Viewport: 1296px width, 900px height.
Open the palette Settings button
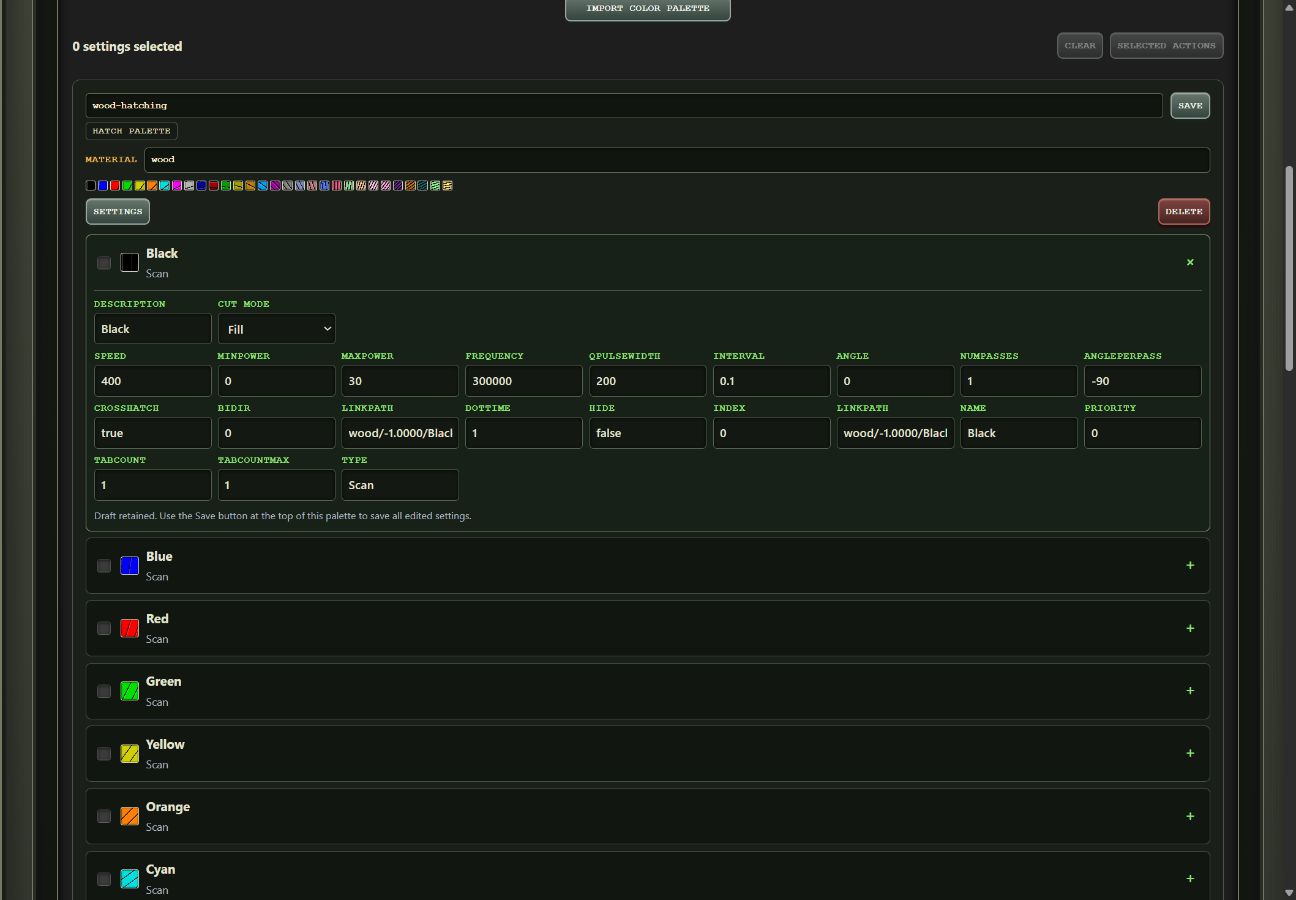(x=118, y=212)
